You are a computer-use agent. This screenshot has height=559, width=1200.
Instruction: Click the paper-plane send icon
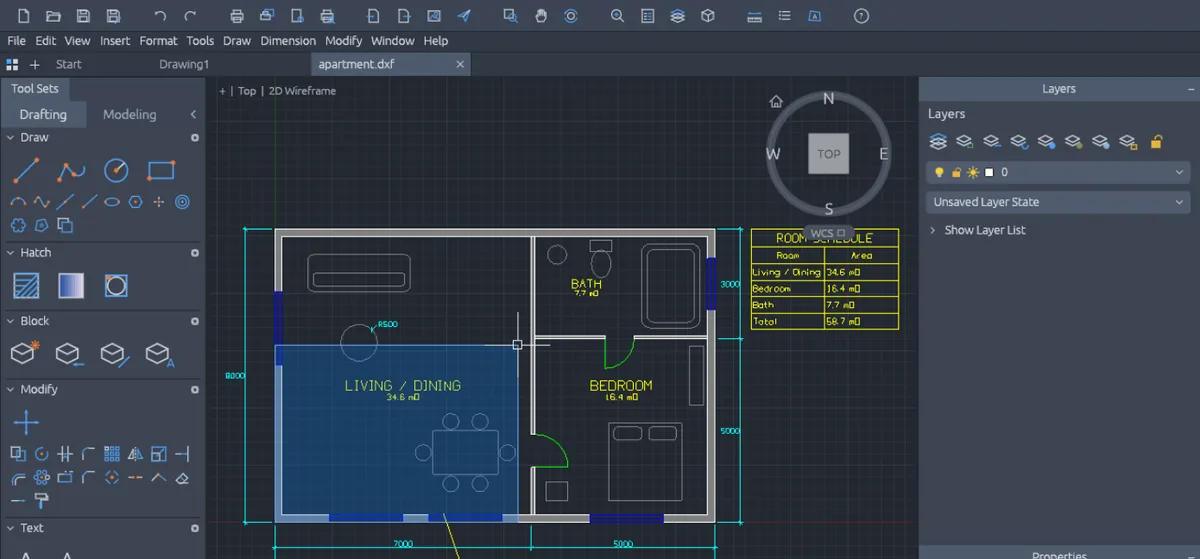pyautogui.click(x=464, y=16)
